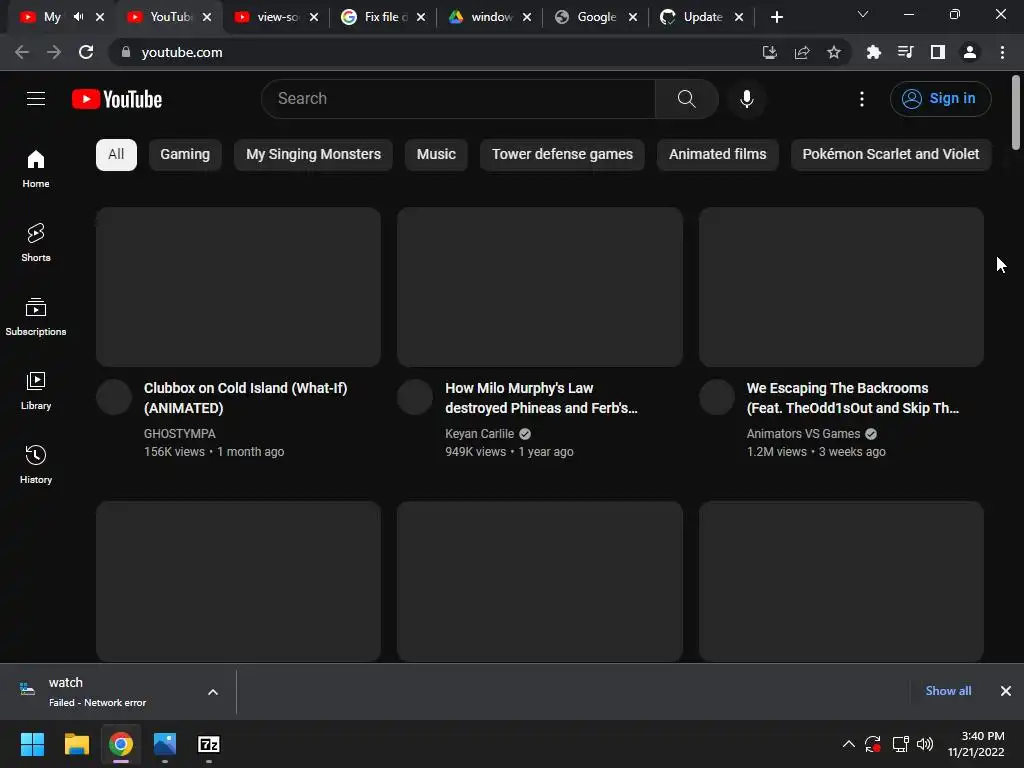Open the failed watch download item
The image size is (1024, 768).
98,692
